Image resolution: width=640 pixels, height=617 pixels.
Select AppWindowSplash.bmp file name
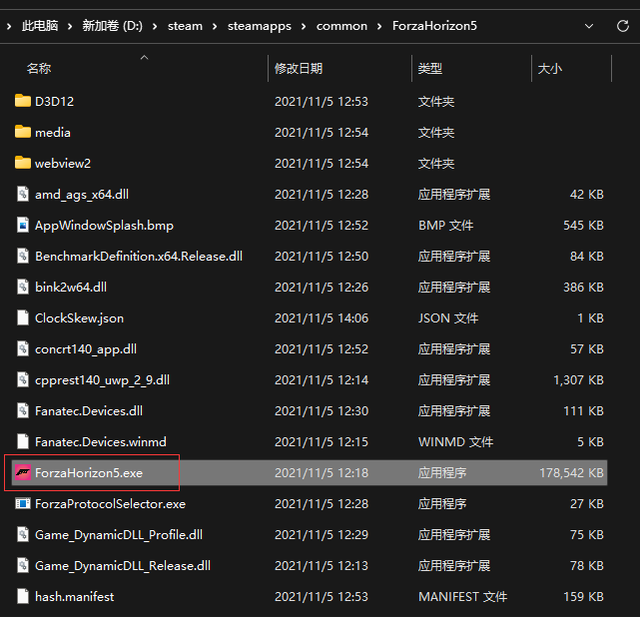(104, 226)
